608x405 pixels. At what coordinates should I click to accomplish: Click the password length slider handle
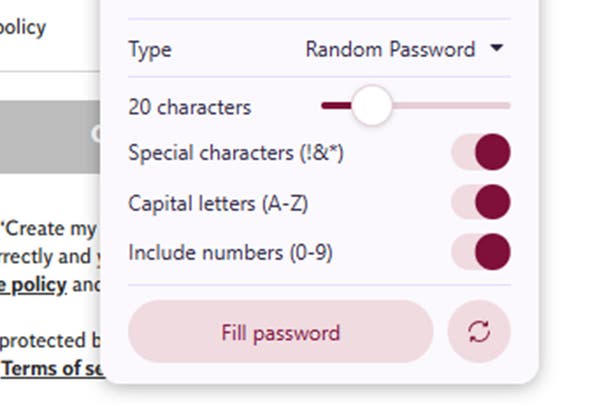[372, 105]
